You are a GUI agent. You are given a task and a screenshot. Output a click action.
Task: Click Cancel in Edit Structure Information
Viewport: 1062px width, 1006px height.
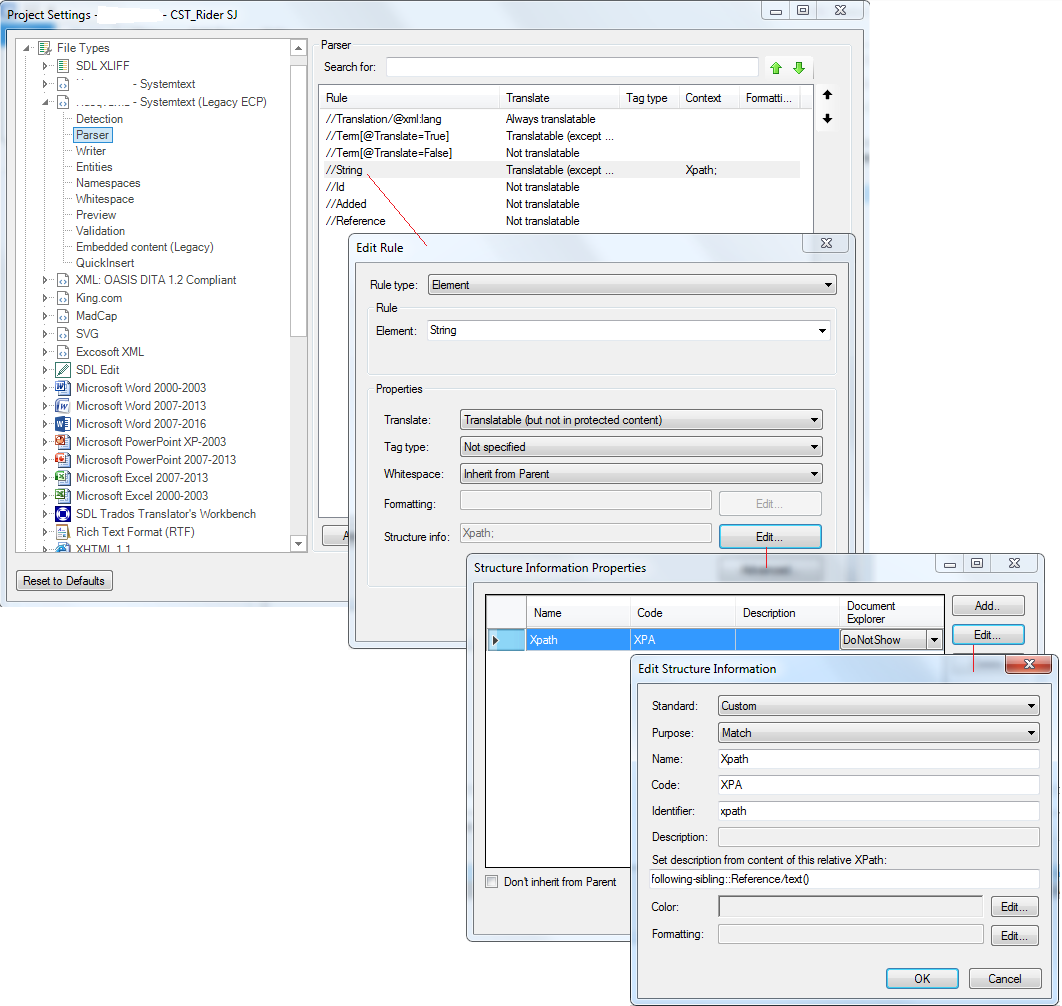1005,978
